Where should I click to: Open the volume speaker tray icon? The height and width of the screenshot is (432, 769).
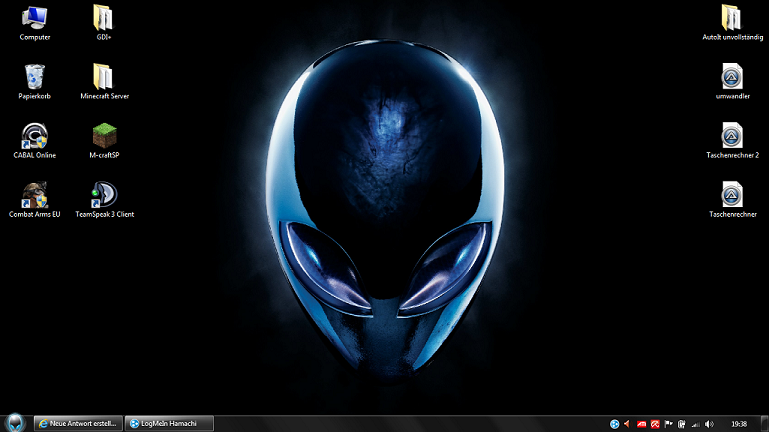(x=709, y=424)
